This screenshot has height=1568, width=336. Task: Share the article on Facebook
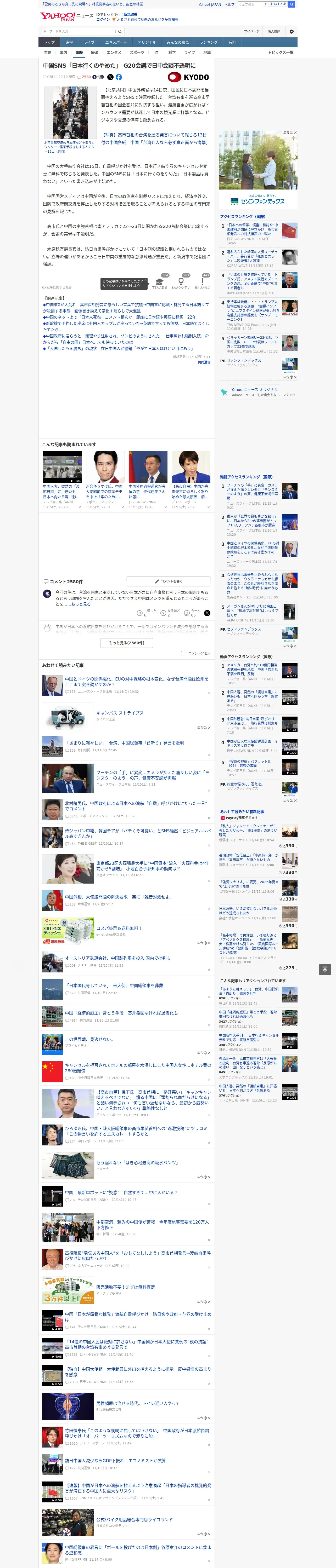pyautogui.click(x=119, y=77)
